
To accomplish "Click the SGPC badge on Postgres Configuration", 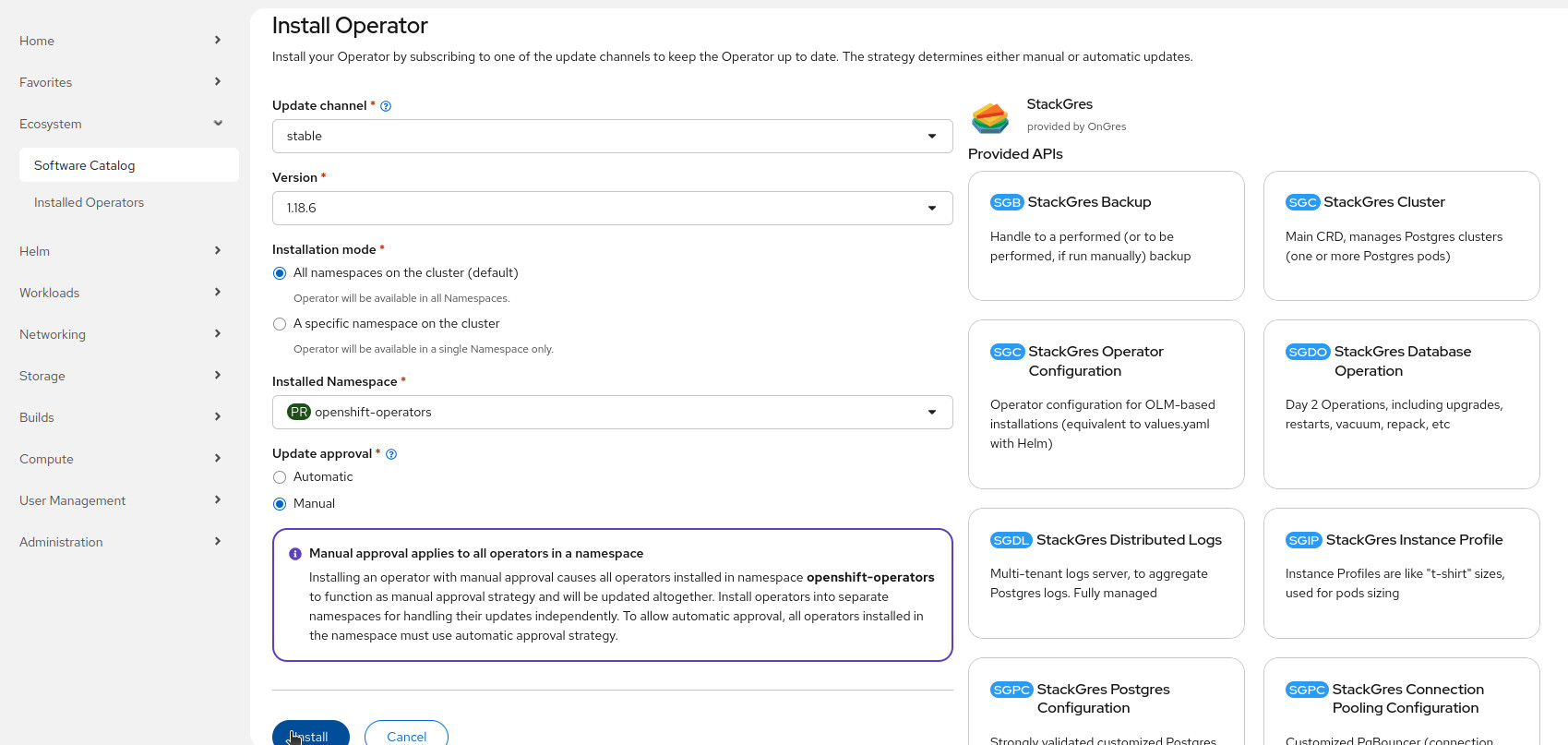I will tap(1011, 690).
